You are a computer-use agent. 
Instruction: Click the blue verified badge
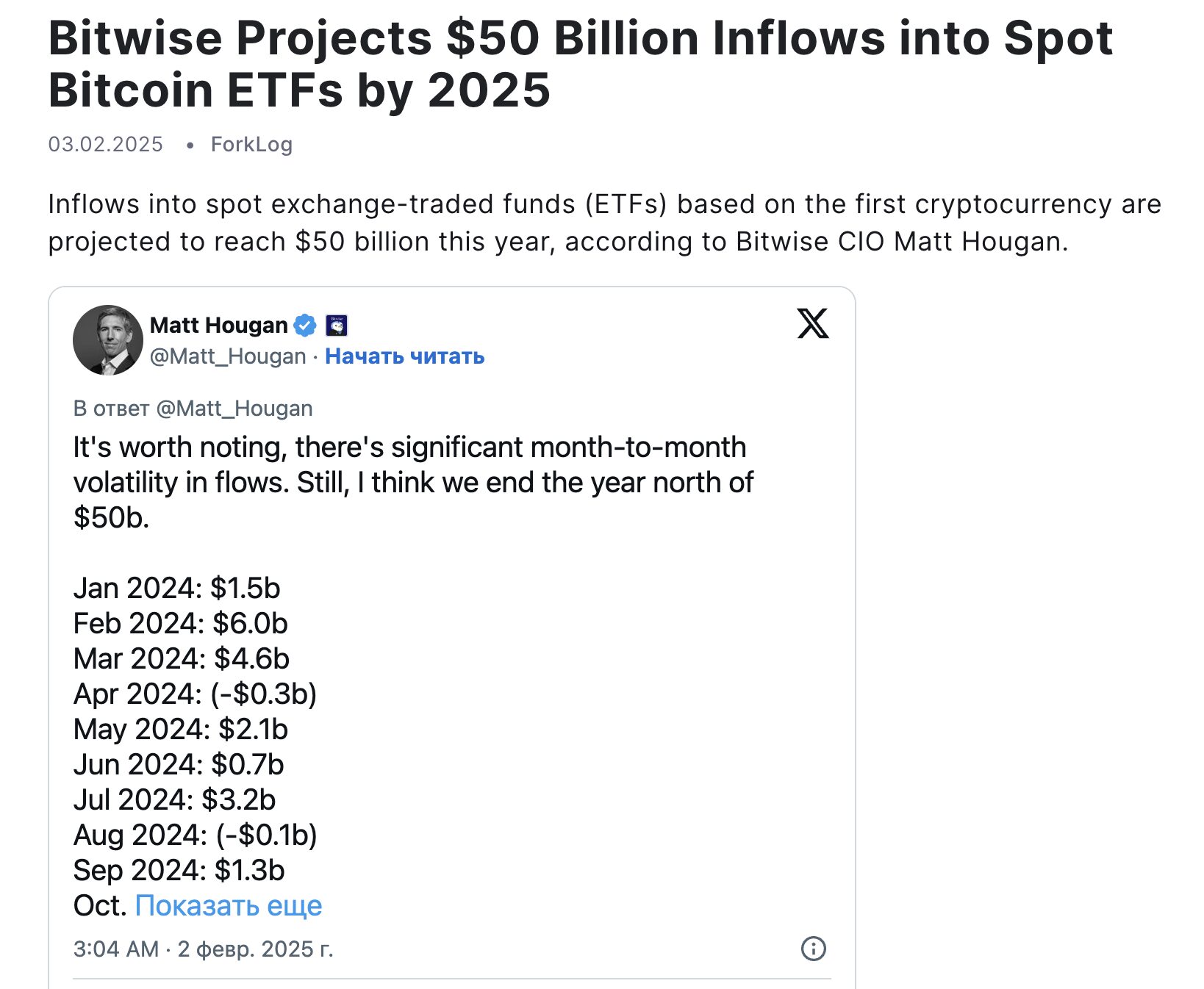pos(305,325)
